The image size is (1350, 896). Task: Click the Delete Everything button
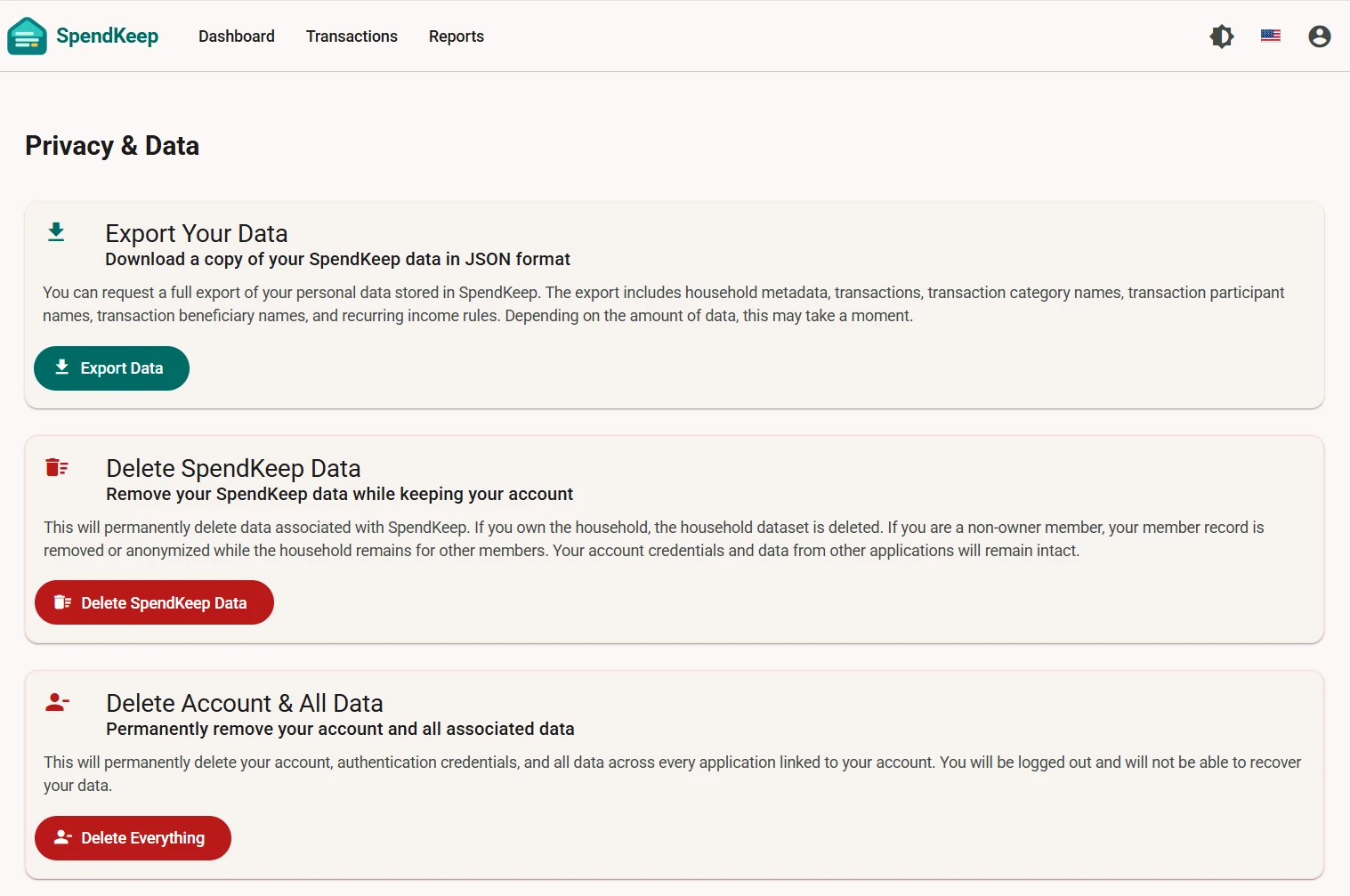(133, 838)
